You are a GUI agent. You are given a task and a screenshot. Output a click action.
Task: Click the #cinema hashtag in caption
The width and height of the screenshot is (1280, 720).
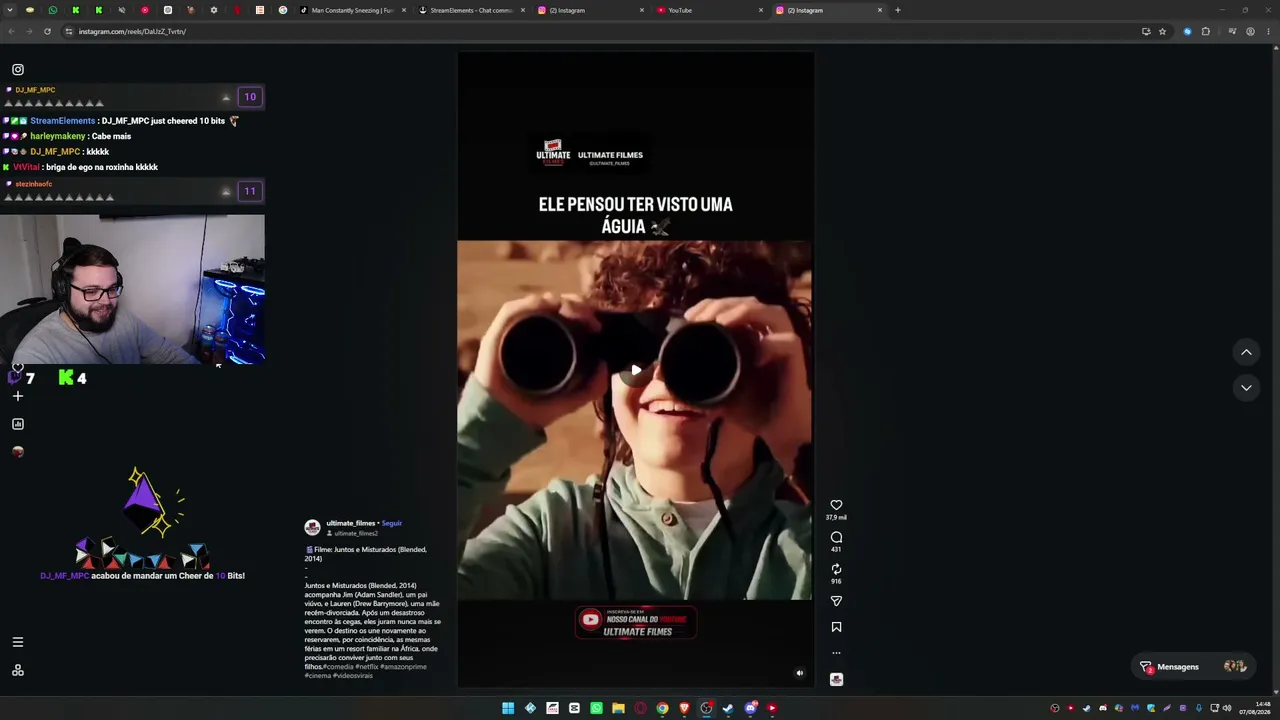coord(317,676)
